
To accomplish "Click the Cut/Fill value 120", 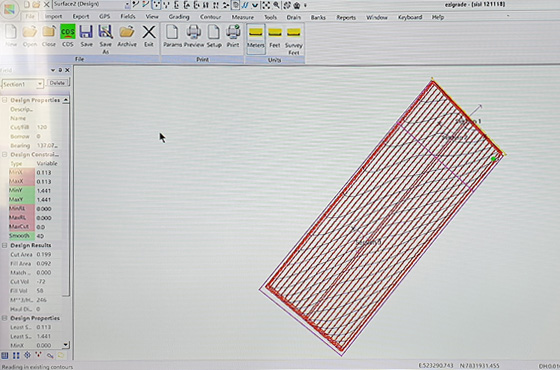I will 42,128.
